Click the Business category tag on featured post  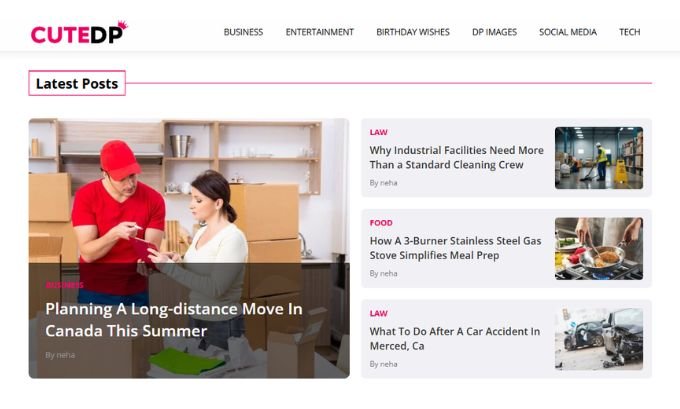tap(65, 285)
